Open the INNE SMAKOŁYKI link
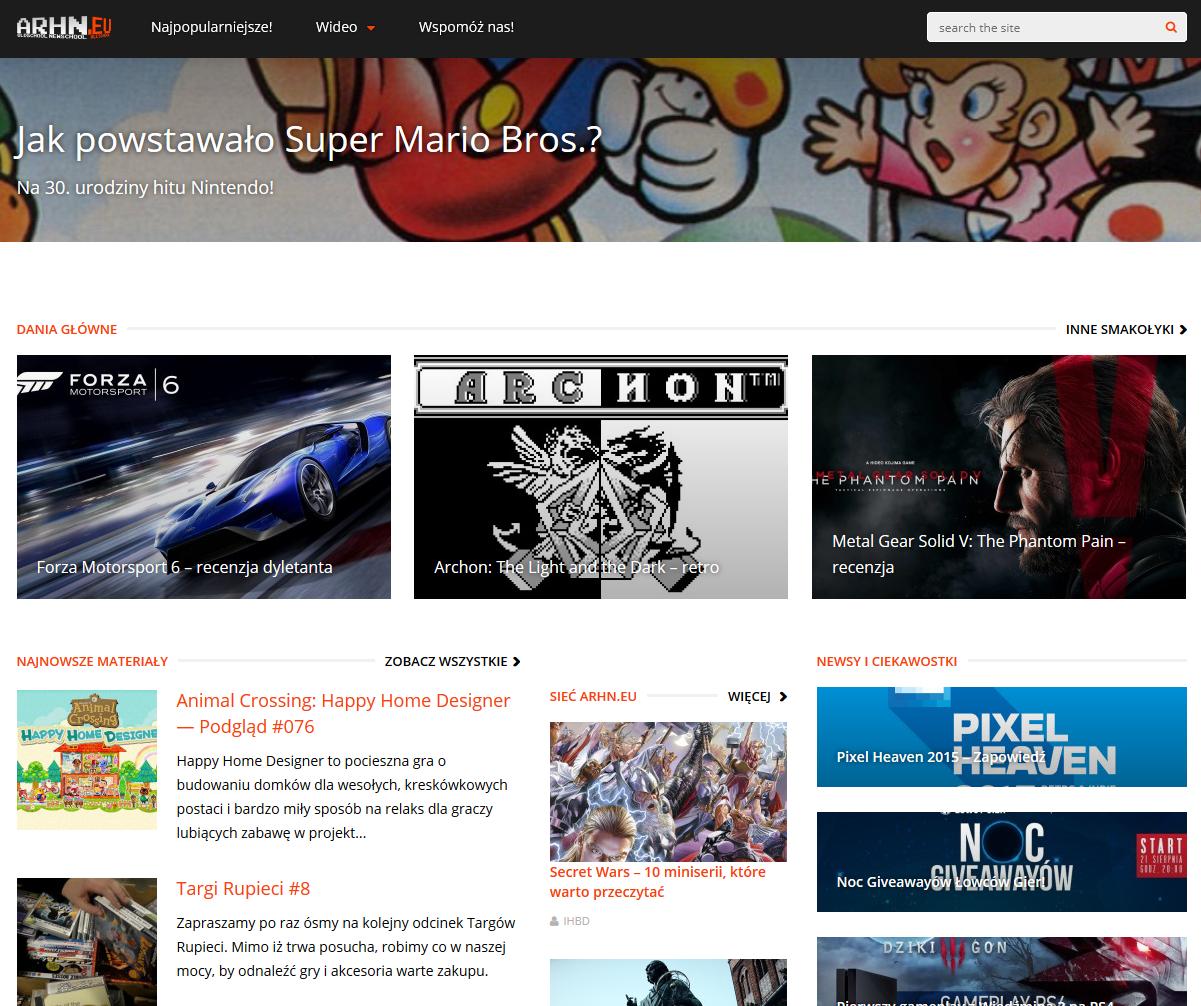Viewport: 1201px width, 1006px height. pos(1120,329)
